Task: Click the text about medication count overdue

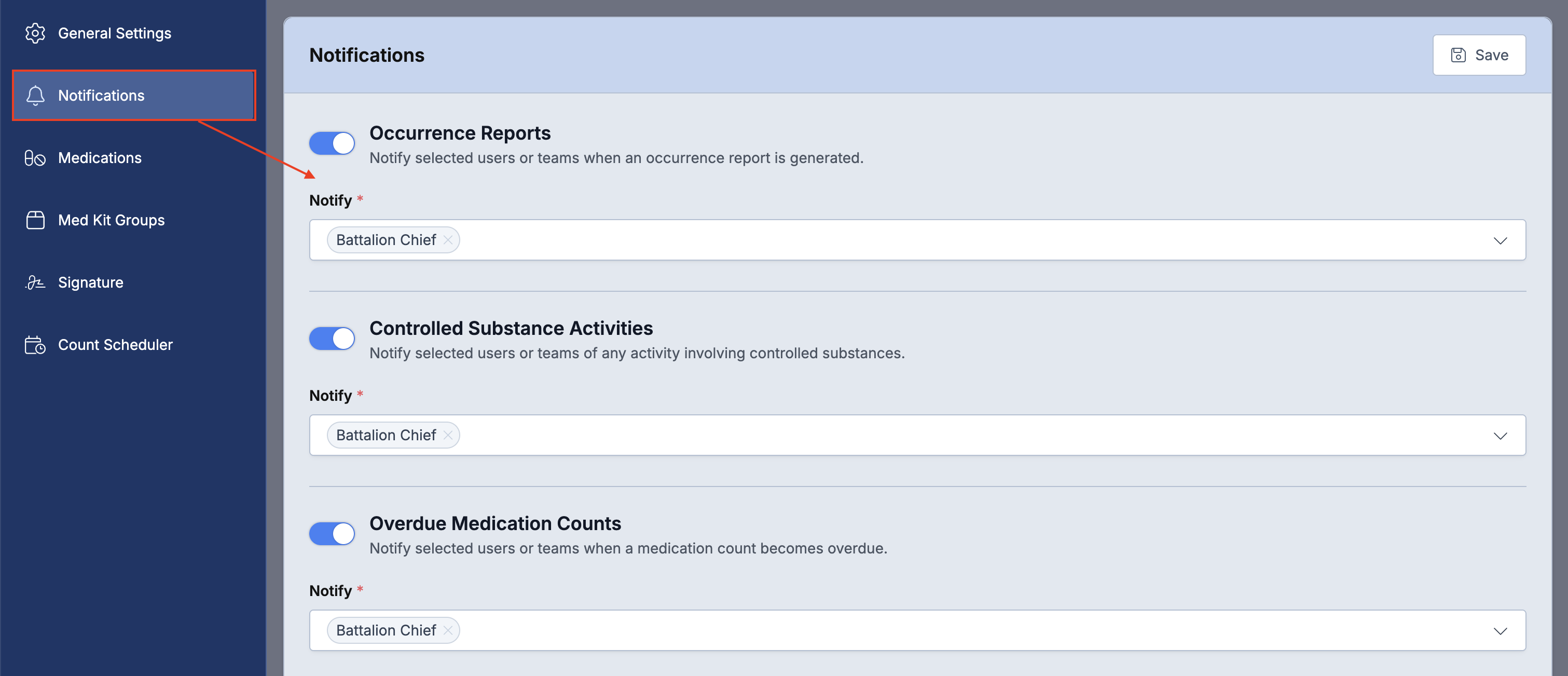Action: (628, 548)
